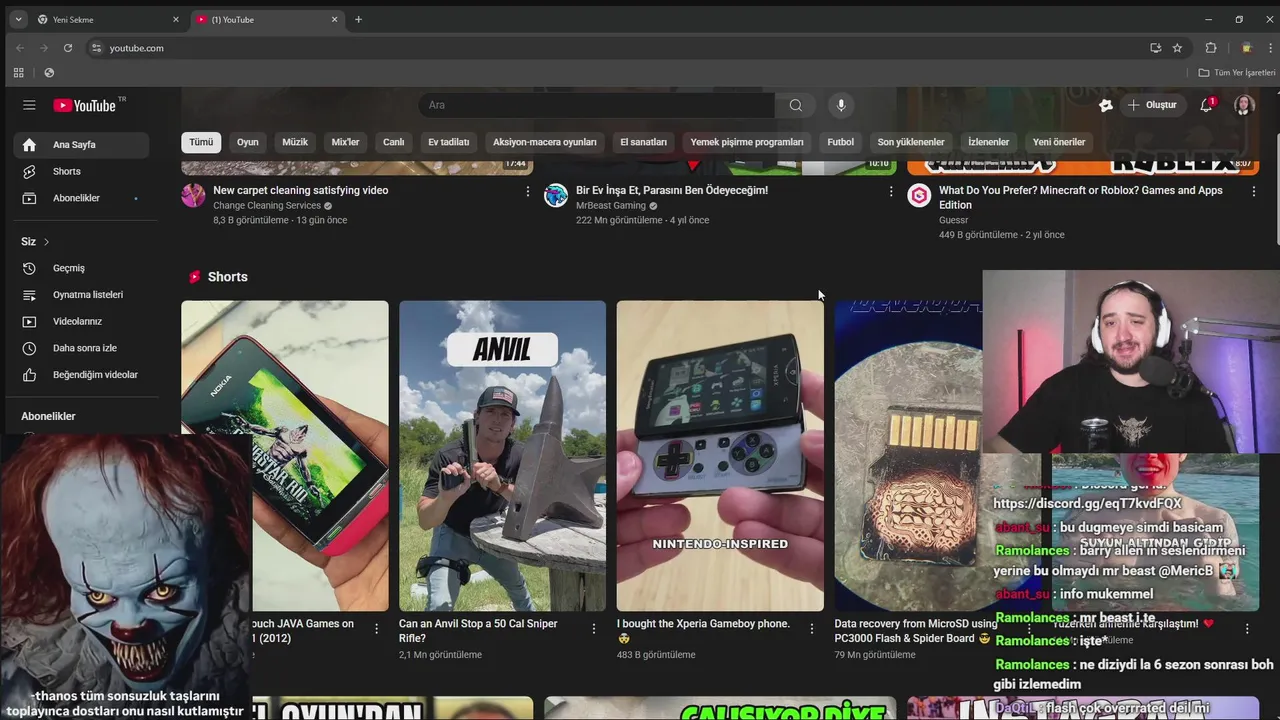Expand the Siz section chevron
Viewport: 1280px width, 720px height.
point(46,242)
